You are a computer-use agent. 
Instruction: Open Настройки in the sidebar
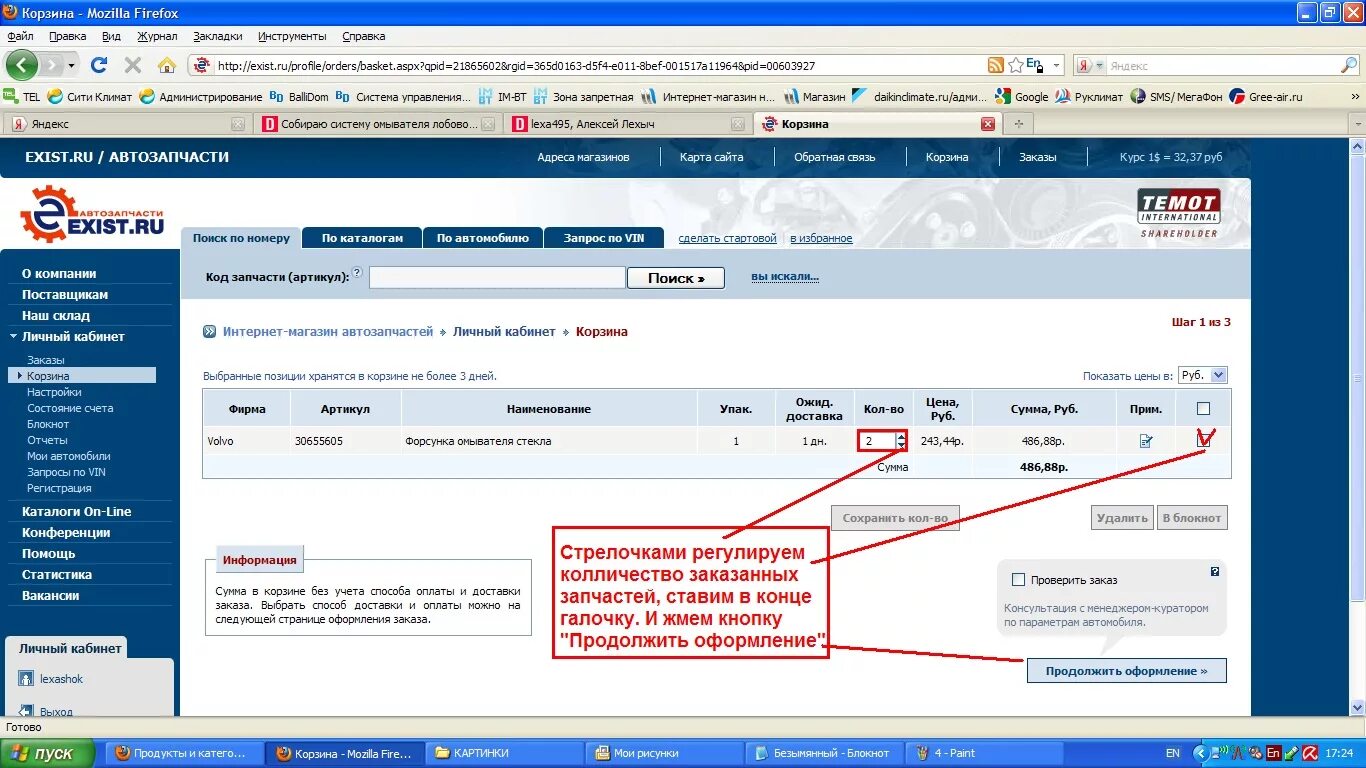click(54, 392)
